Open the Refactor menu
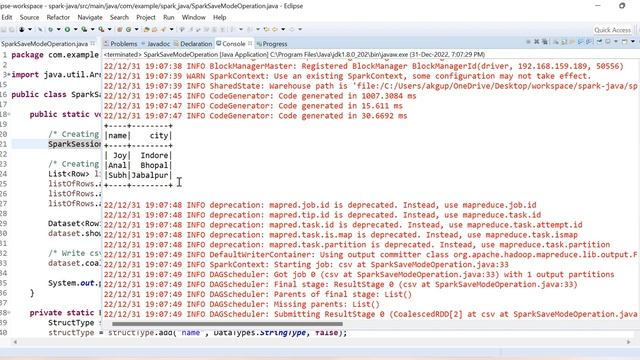This screenshot has width=640, height=360. coord(58,17)
